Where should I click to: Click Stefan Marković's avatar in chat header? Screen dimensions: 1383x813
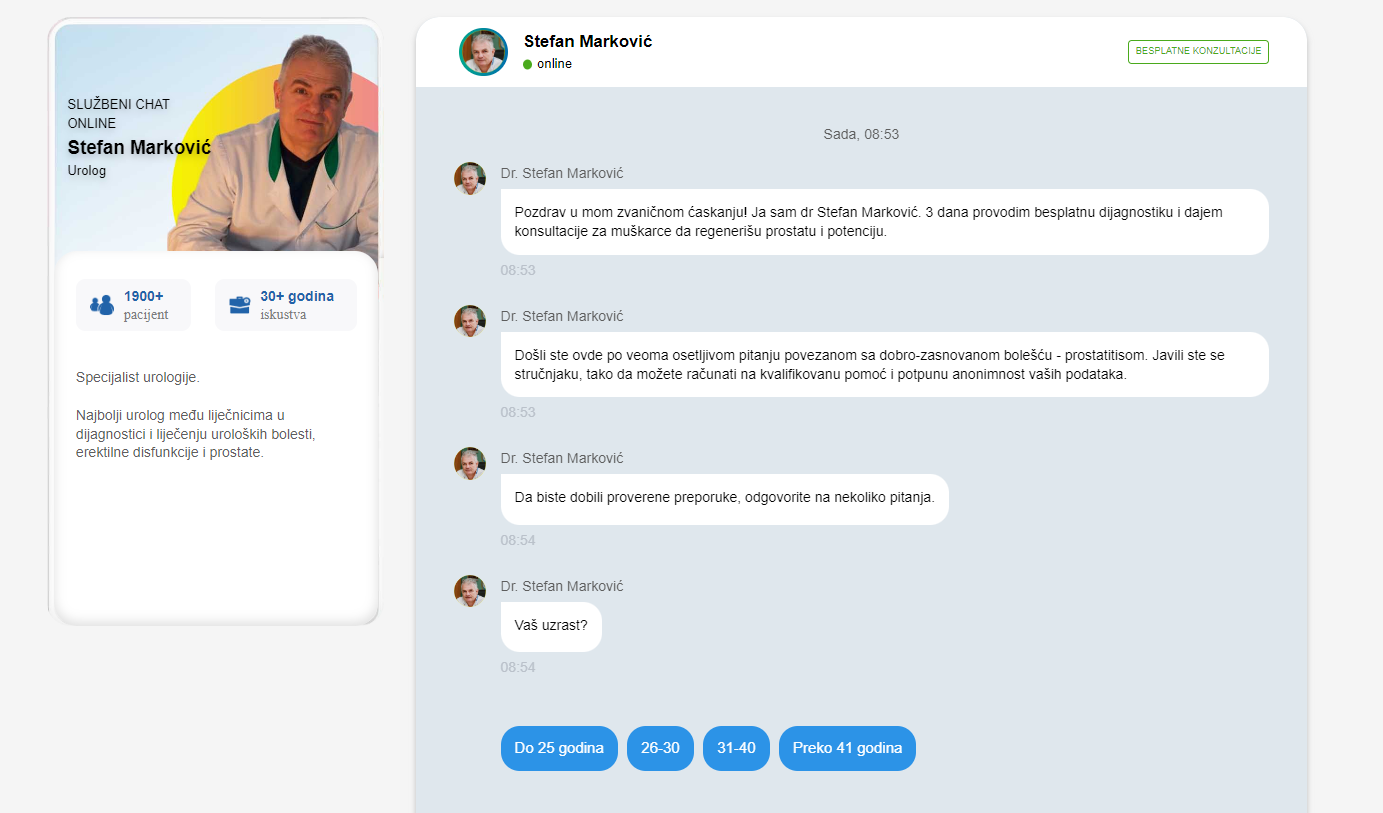(483, 52)
